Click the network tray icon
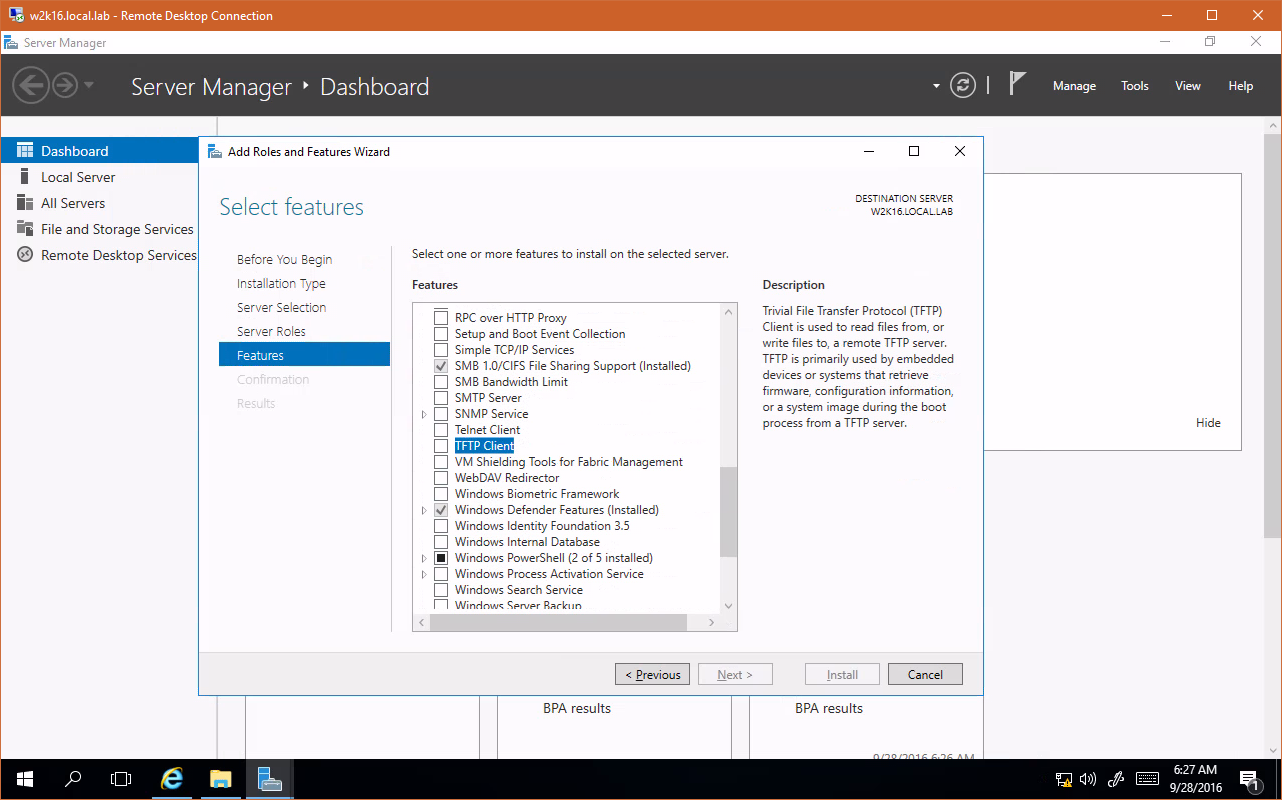This screenshot has height=800, width=1282. click(x=1064, y=779)
